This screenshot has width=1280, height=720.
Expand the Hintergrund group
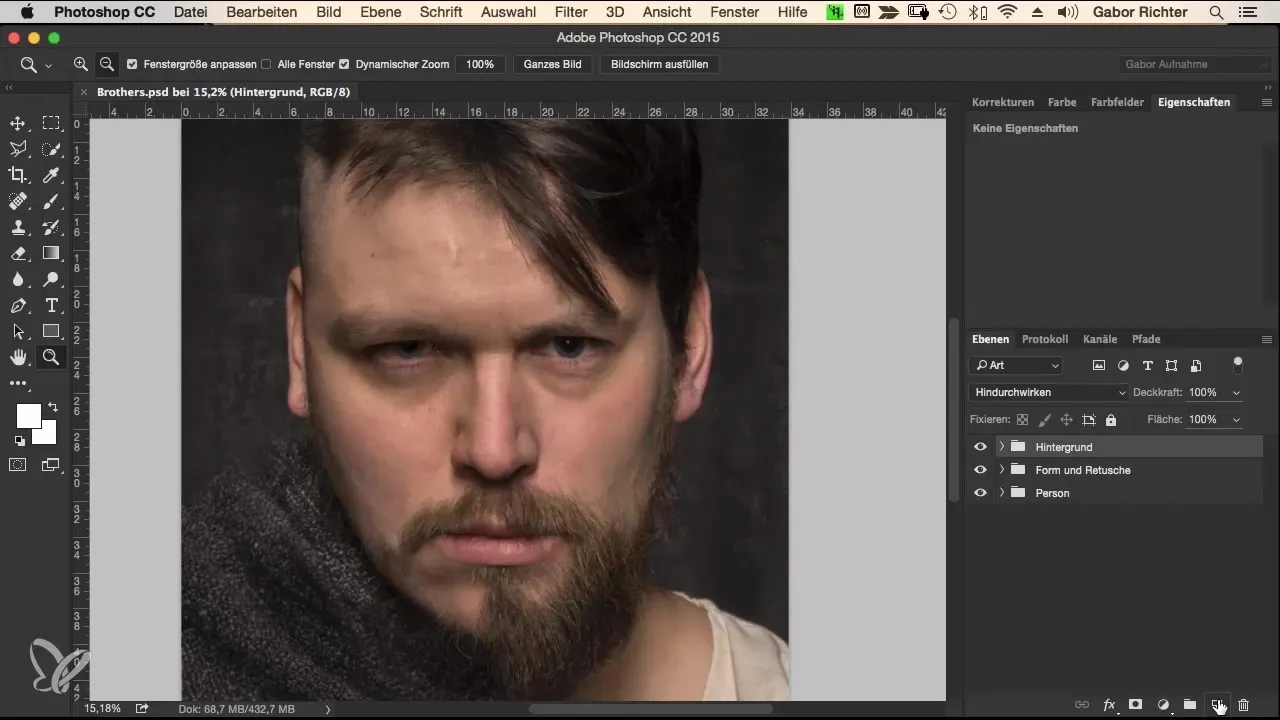(1001, 447)
